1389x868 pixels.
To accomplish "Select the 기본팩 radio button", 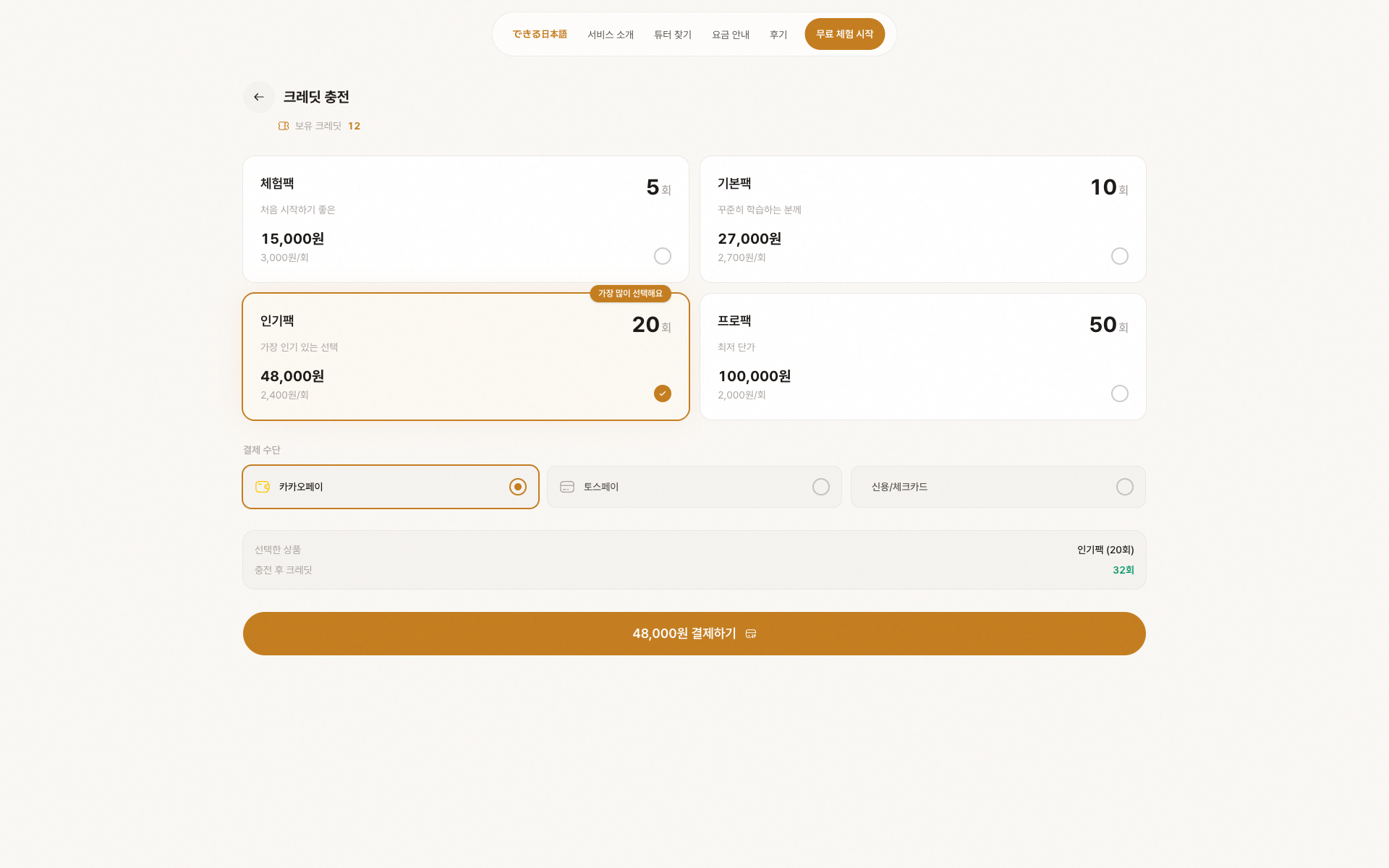I will pos(1119,256).
